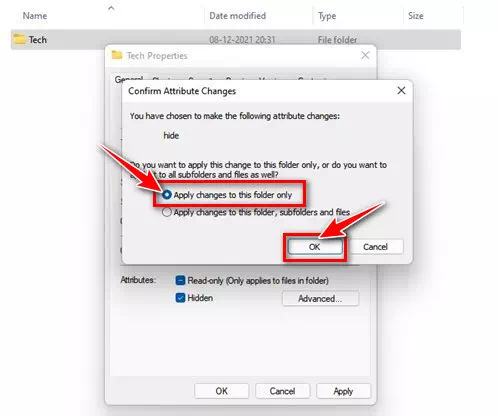
Task: Click OK at bottom of Tech Properties
Action: (x=222, y=391)
